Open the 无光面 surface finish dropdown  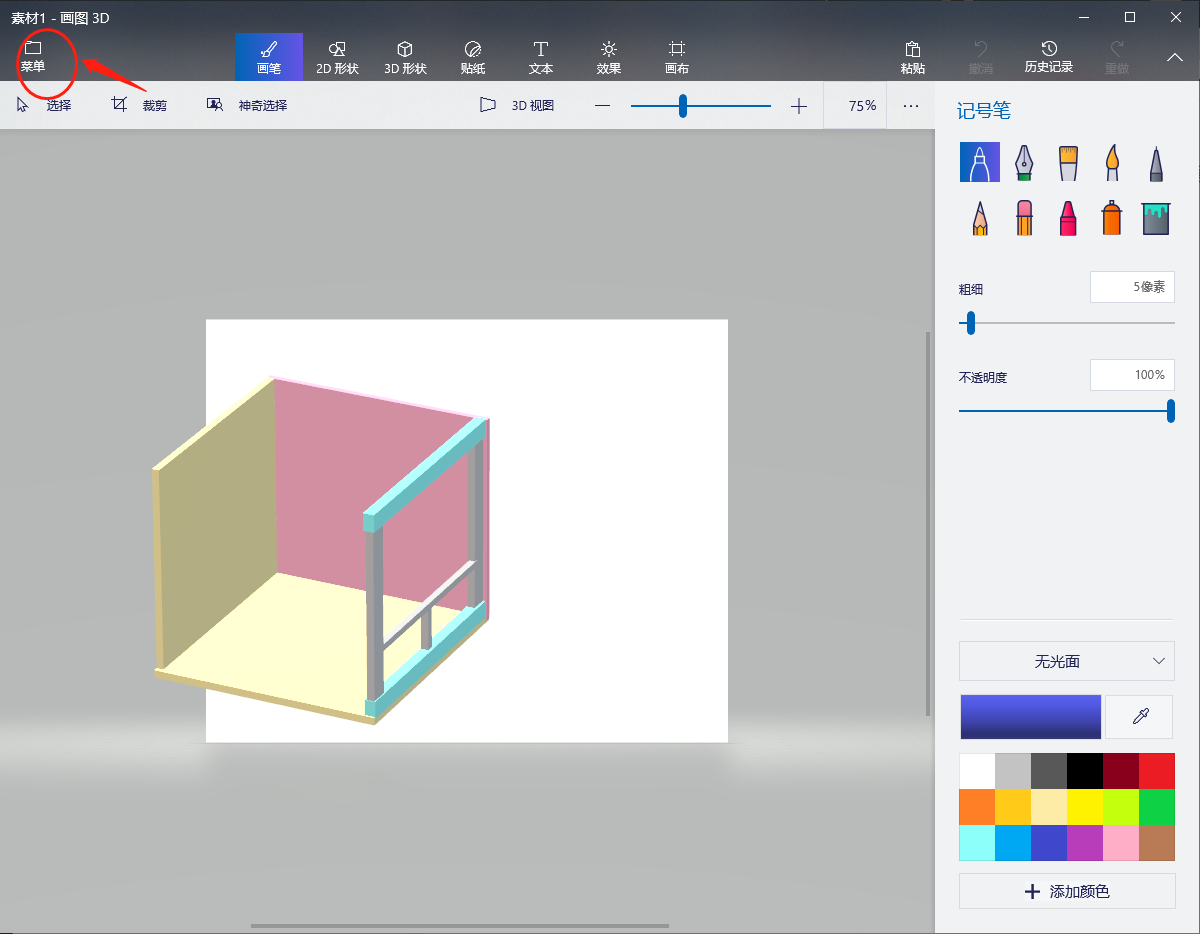(x=1066, y=661)
